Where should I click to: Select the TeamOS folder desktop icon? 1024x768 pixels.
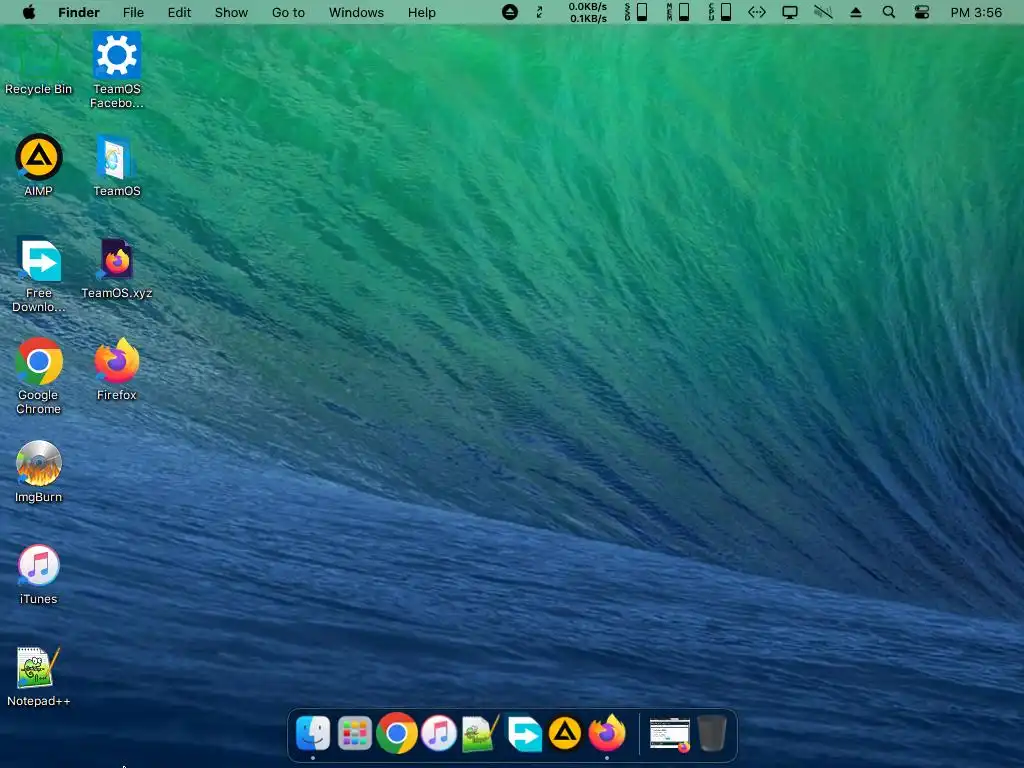(x=117, y=165)
